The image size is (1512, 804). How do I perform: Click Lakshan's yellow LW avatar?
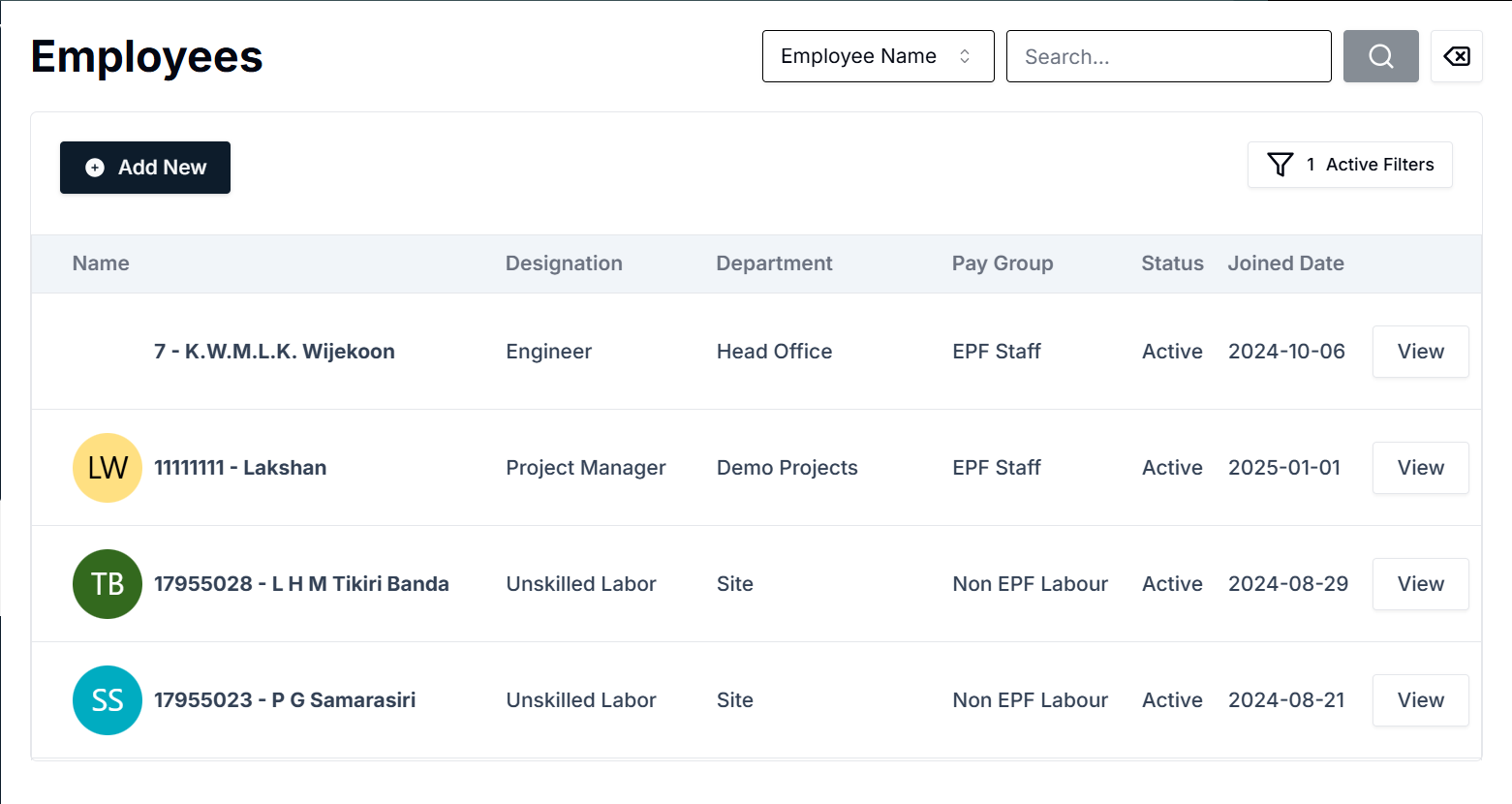[107, 468]
